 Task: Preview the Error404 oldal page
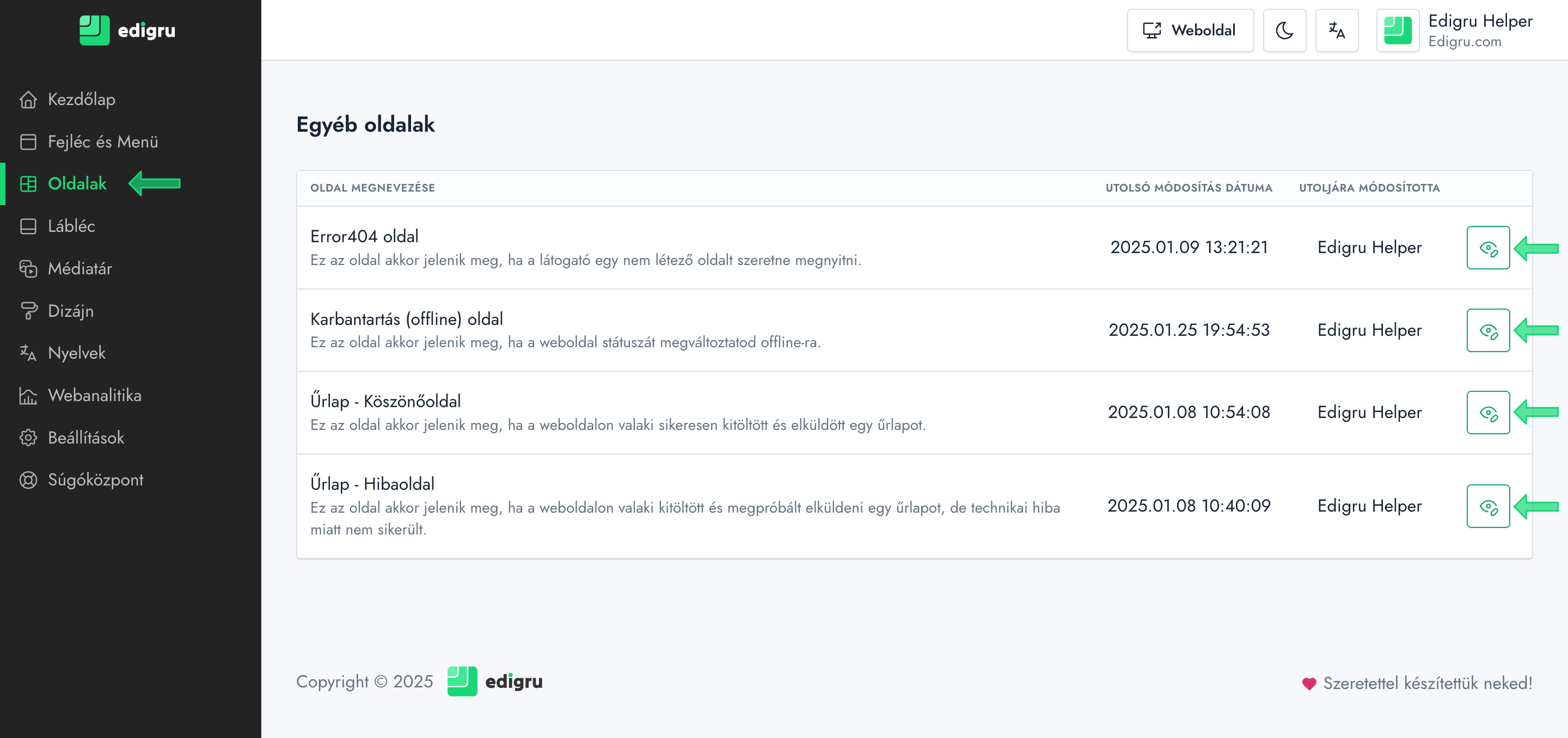click(1487, 248)
